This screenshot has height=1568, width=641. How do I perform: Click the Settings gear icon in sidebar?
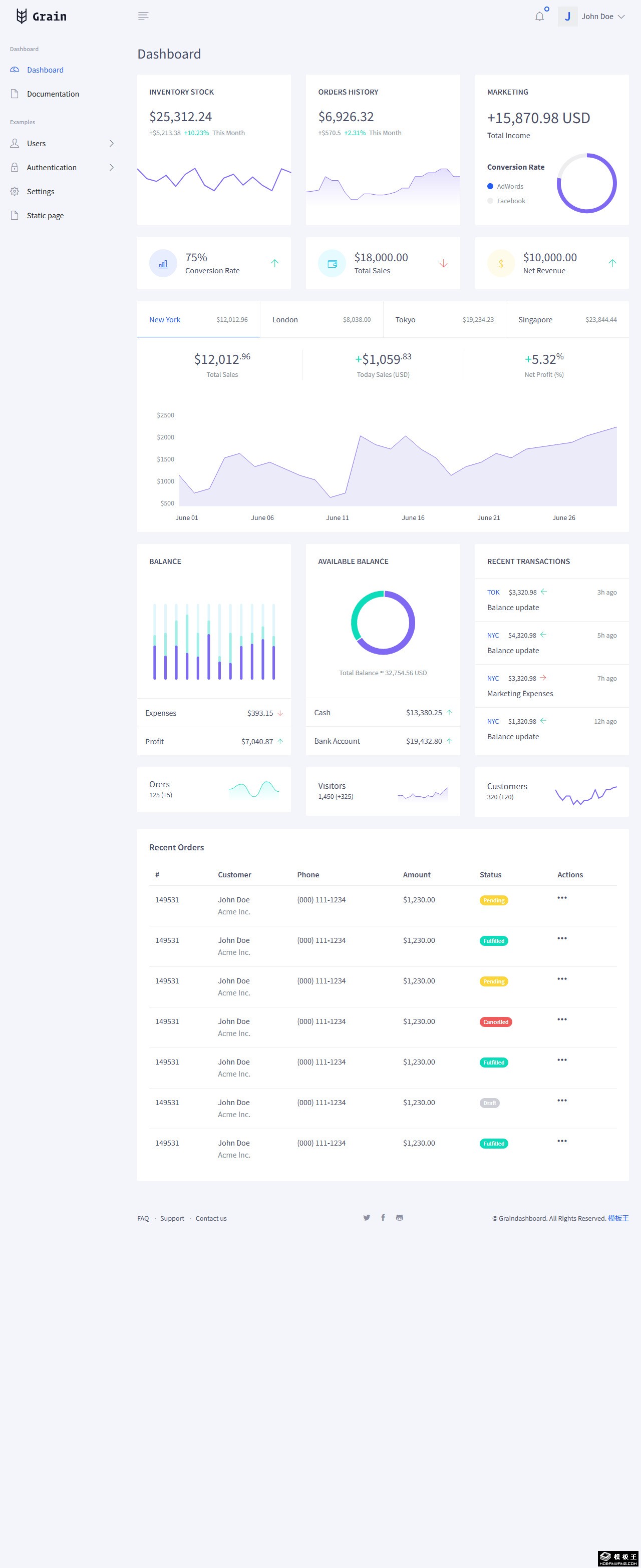tap(15, 191)
